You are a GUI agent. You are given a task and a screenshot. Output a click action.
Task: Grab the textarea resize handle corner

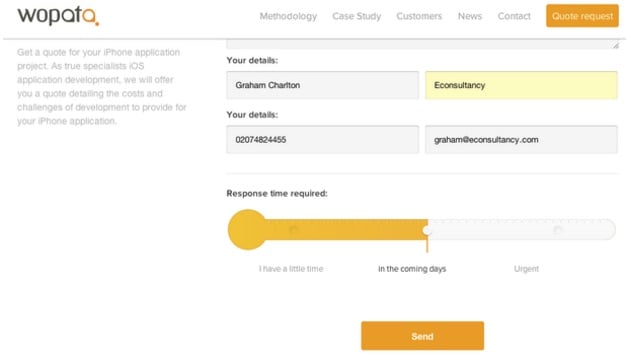[x=616, y=46]
